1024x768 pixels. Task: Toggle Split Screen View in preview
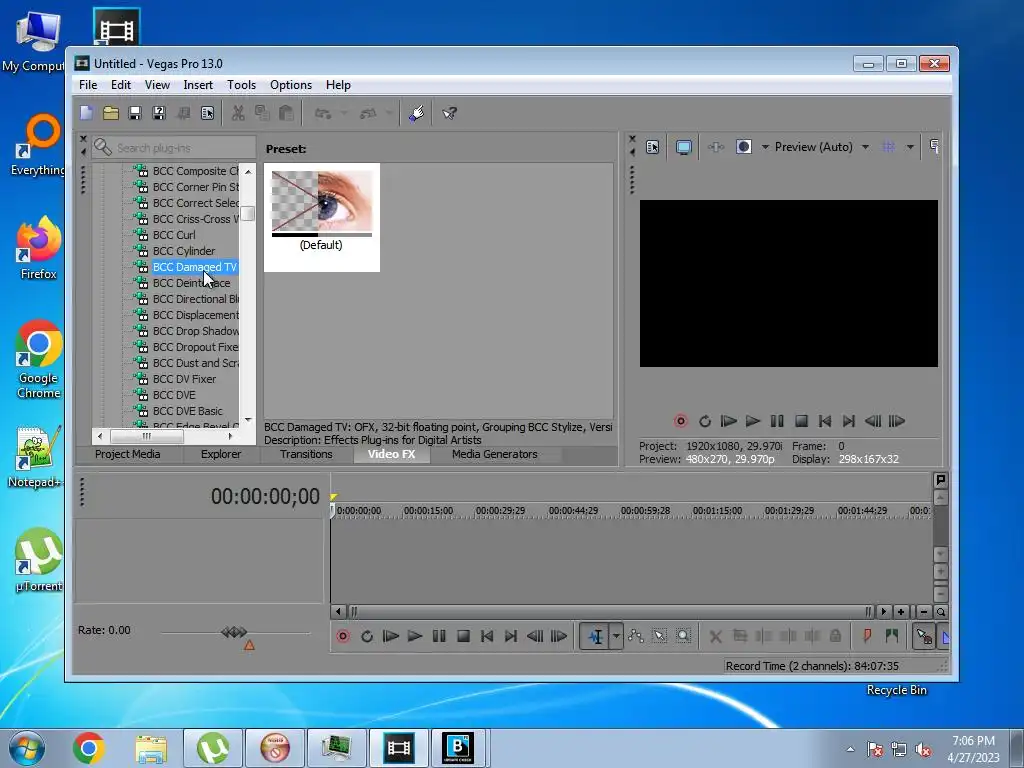(x=744, y=147)
